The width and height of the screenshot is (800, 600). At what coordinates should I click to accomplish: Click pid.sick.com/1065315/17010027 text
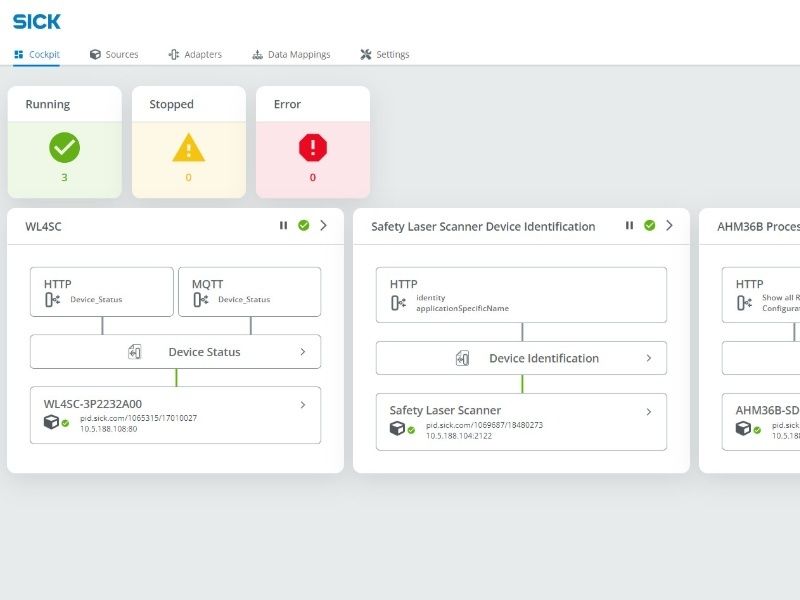[x=138, y=418]
